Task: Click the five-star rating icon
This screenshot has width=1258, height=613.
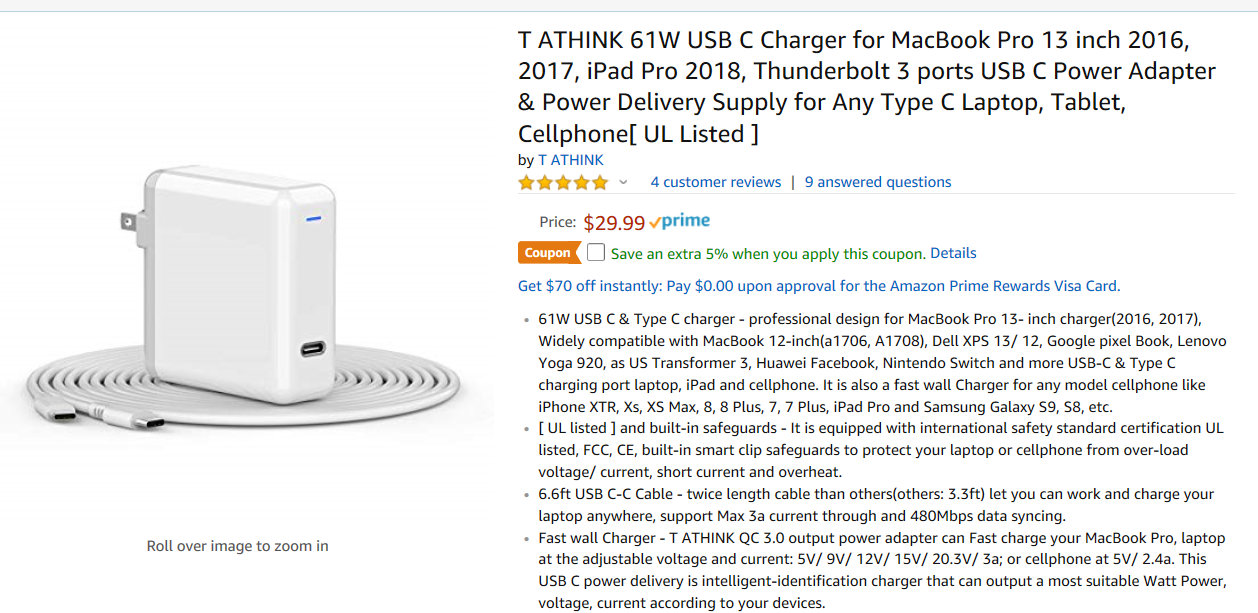Action: (x=562, y=182)
